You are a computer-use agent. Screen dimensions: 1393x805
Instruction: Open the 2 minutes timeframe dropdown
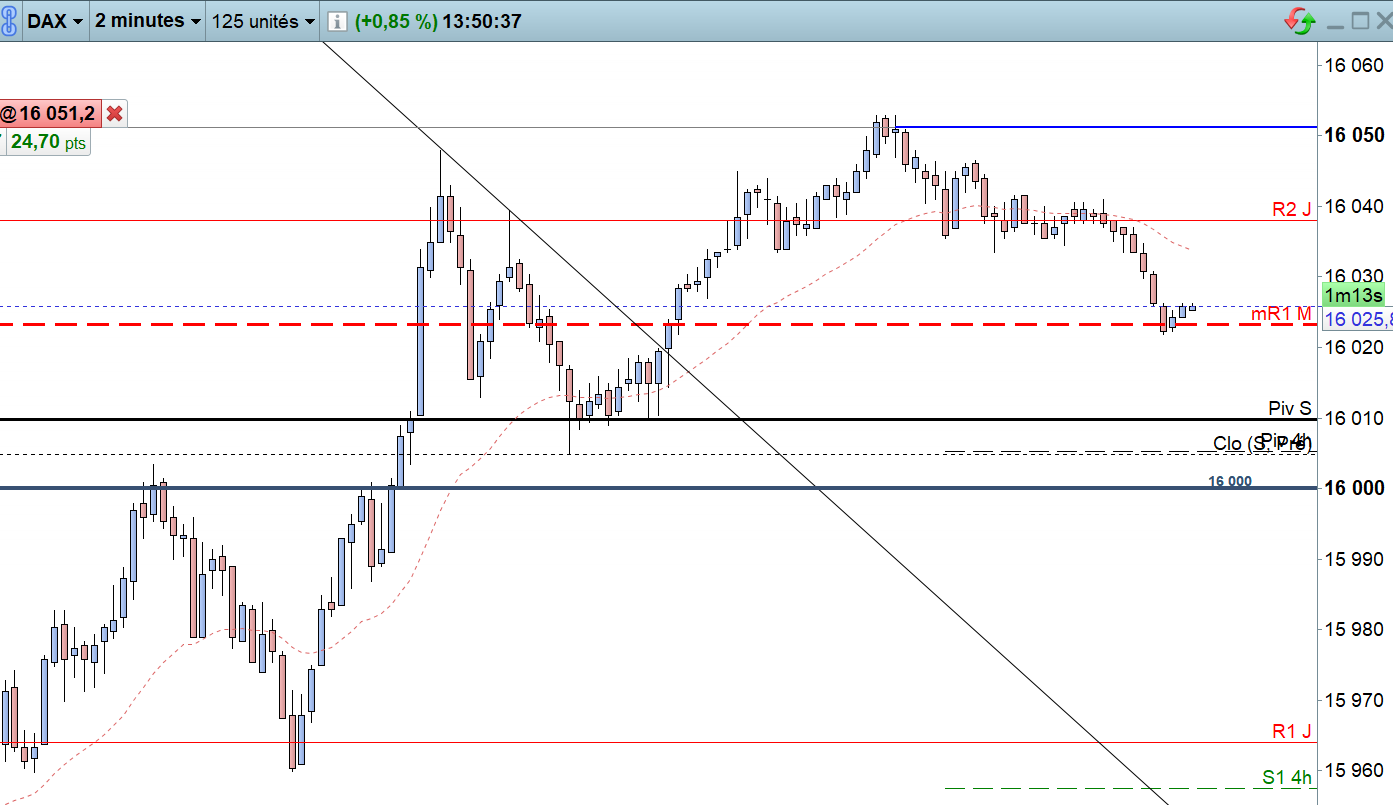click(147, 21)
